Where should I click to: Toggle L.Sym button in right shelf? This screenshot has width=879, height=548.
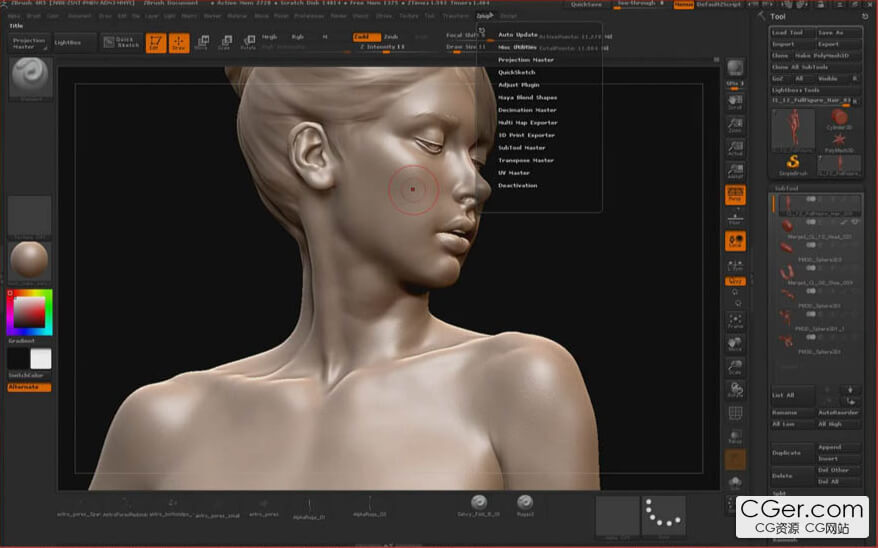click(735, 264)
